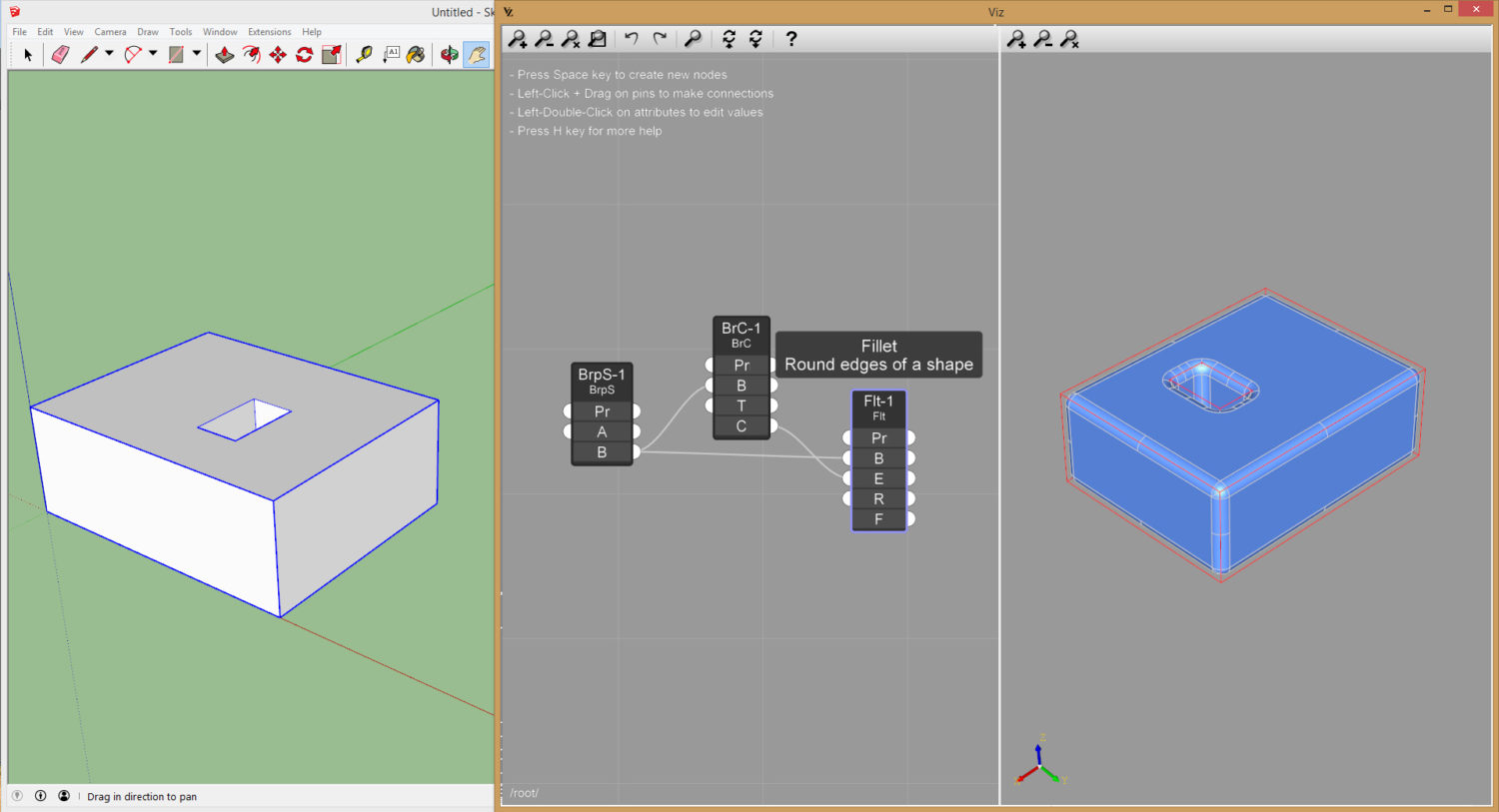1499x812 pixels.
Task: Click the Zoom In icon in Viz toolbar
Action: 518,39
